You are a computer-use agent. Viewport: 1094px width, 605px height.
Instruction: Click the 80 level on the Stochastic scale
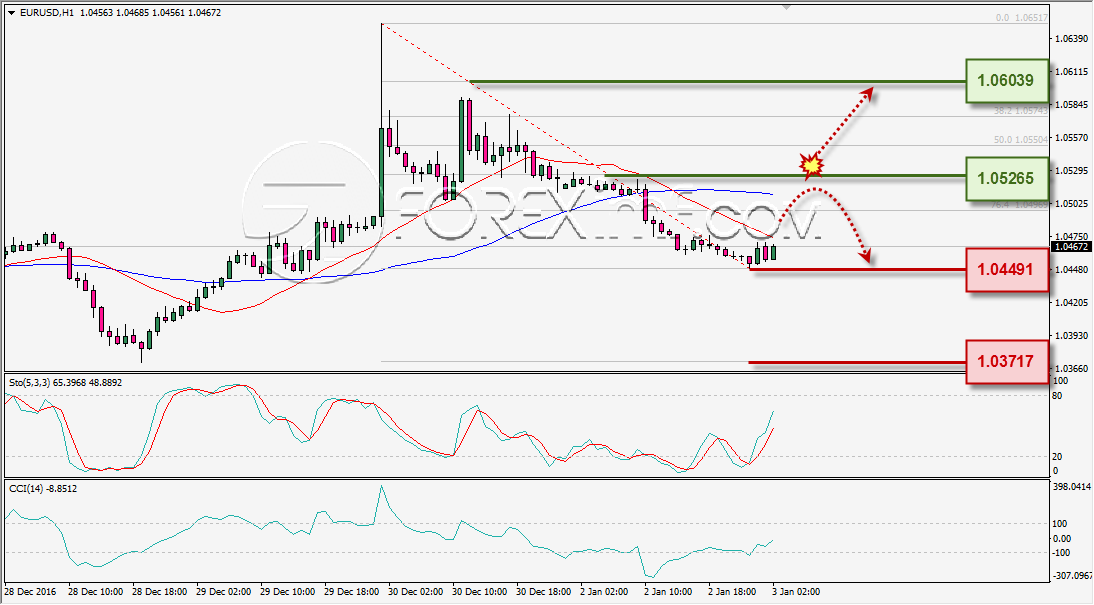(1057, 396)
